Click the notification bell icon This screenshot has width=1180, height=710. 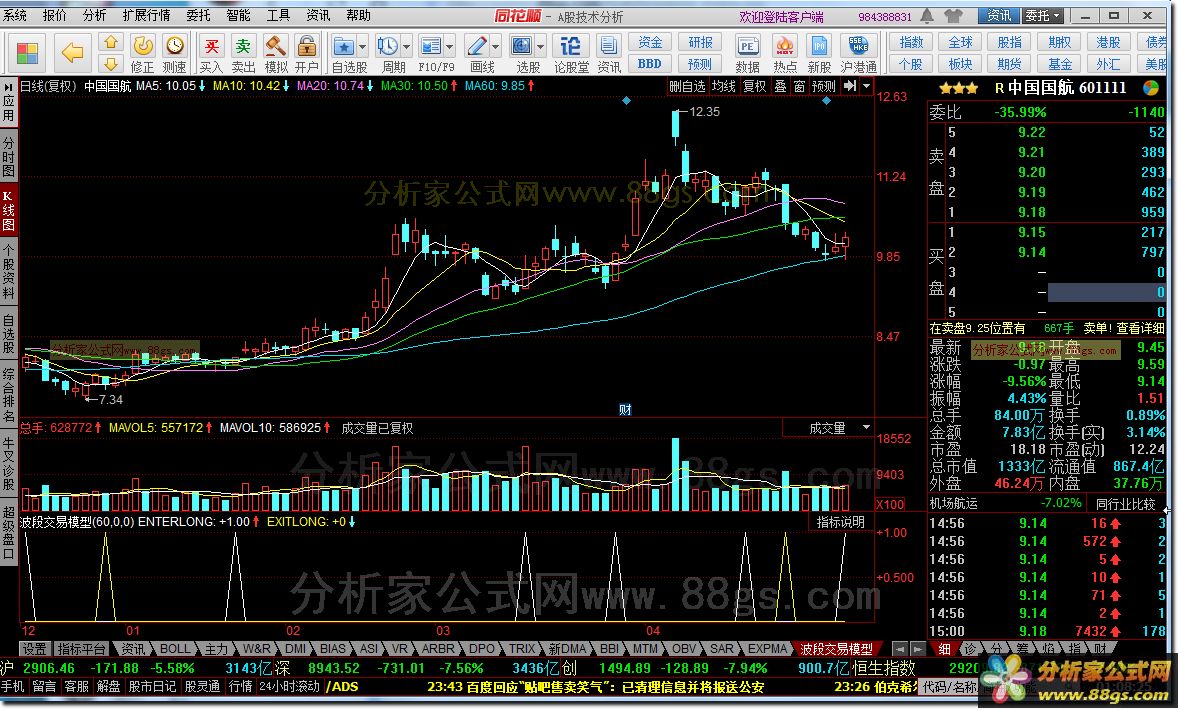[x=927, y=16]
